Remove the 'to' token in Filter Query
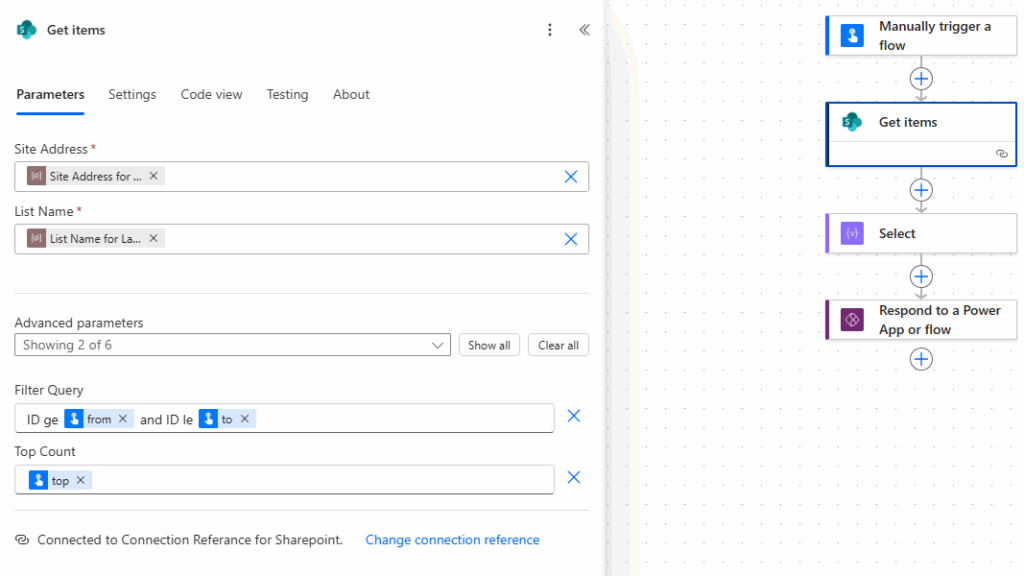This screenshot has height=576, width=1024. pos(245,419)
